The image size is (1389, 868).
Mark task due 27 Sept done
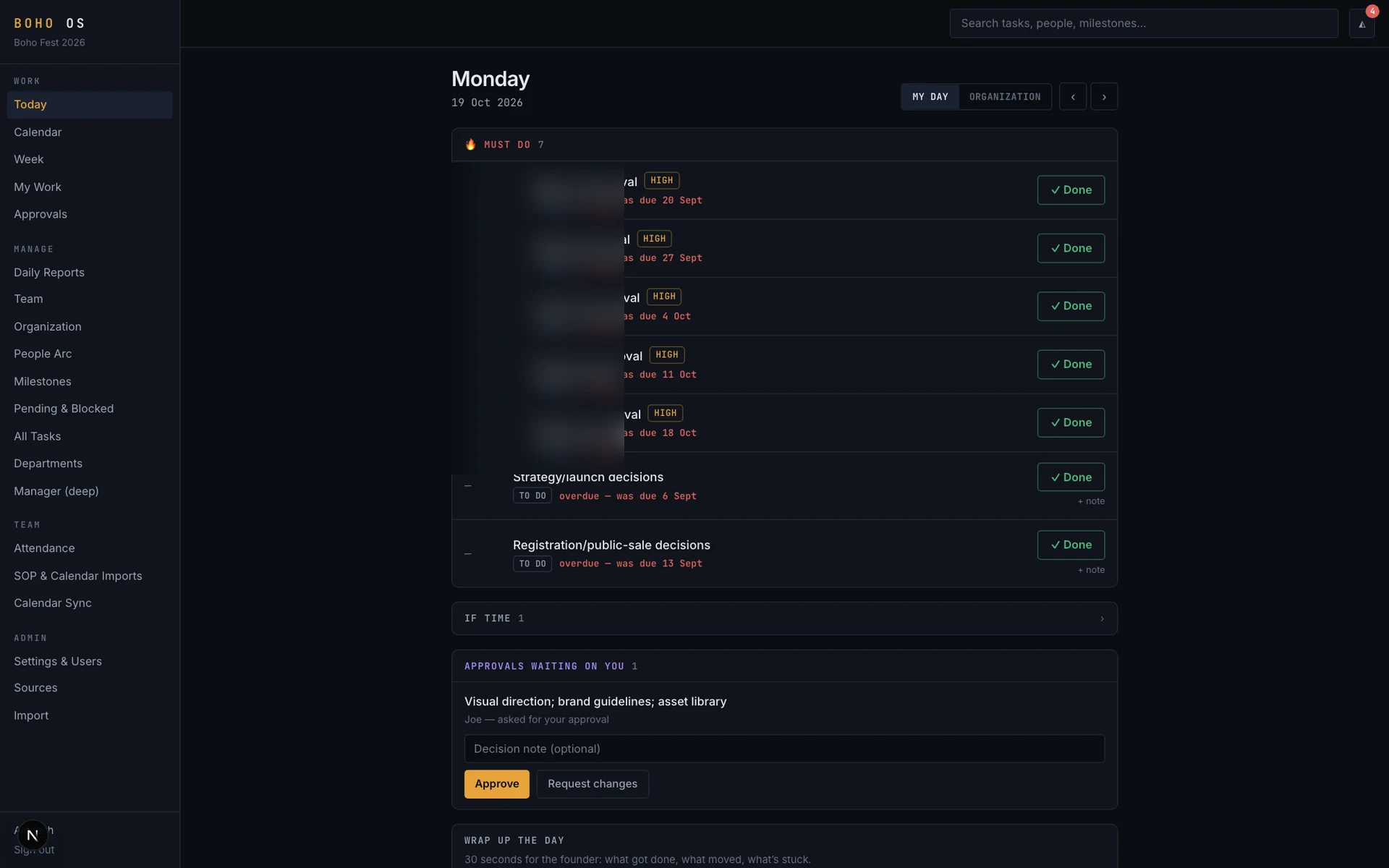coord(1071,248)
